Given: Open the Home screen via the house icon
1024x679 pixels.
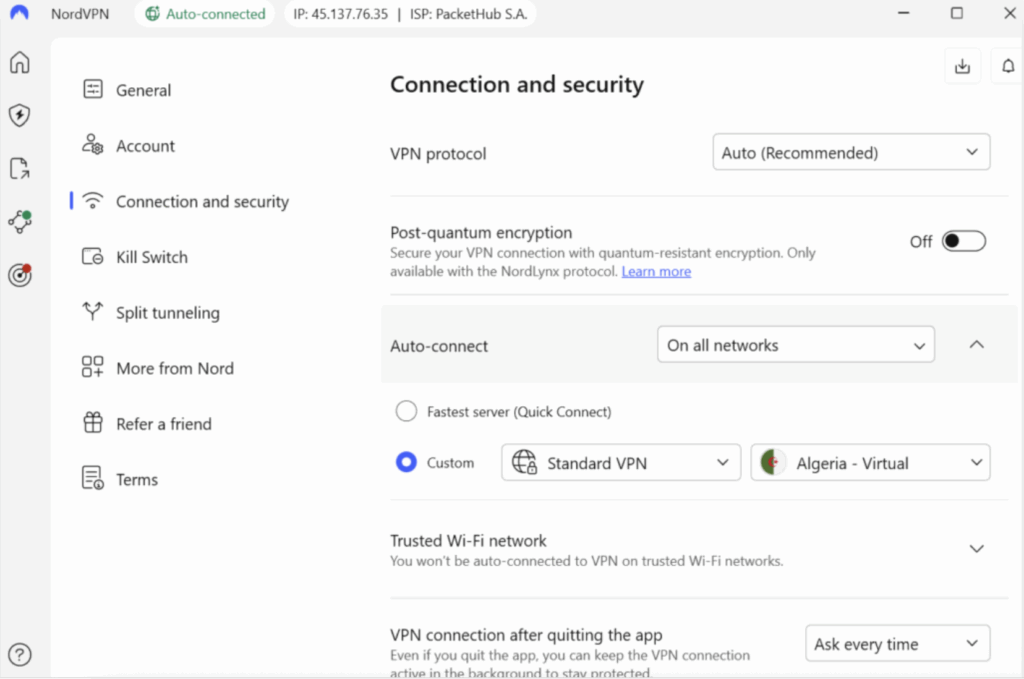Looking at the screenshot, I should pyautogui.click(x=19, y=62).
